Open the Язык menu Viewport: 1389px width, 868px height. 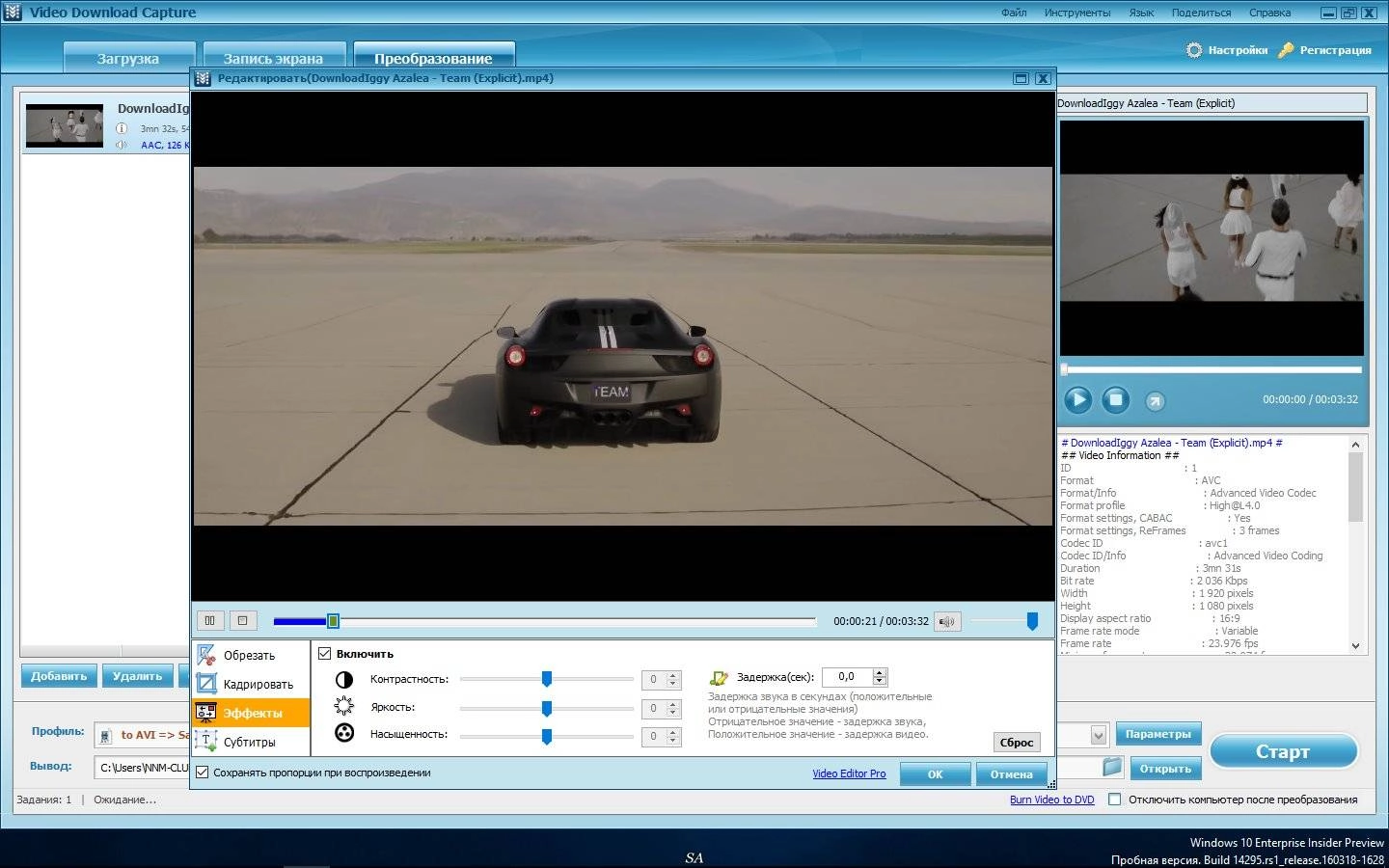[x=1141, y=14]
